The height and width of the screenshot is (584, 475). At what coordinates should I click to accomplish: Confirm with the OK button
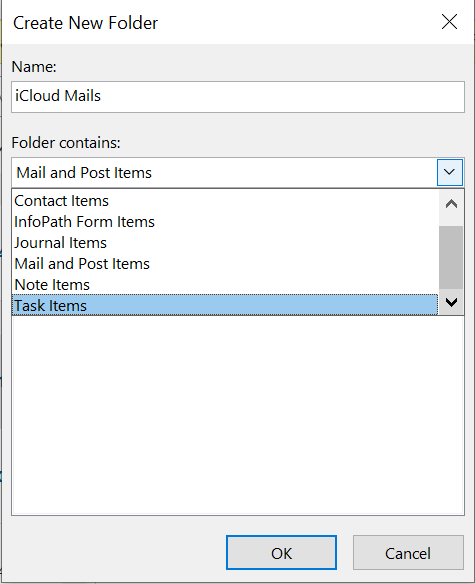(281, 553)
